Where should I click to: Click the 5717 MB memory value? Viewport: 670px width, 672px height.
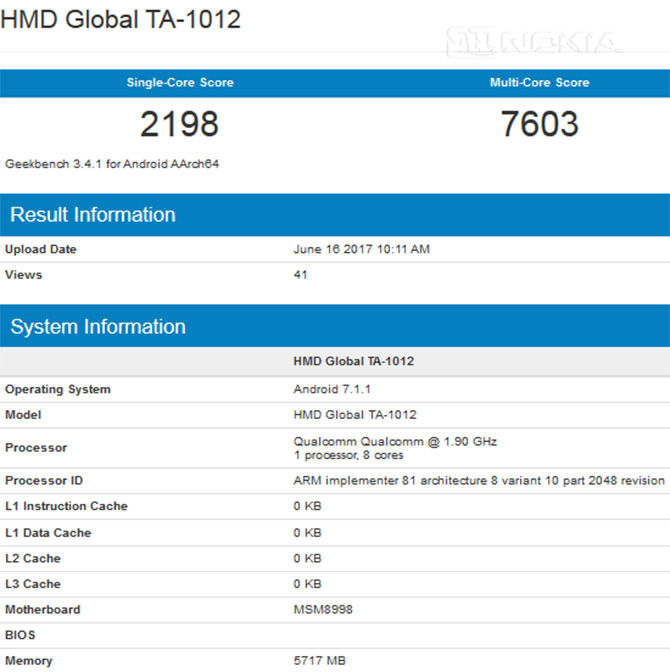[319, 661]
